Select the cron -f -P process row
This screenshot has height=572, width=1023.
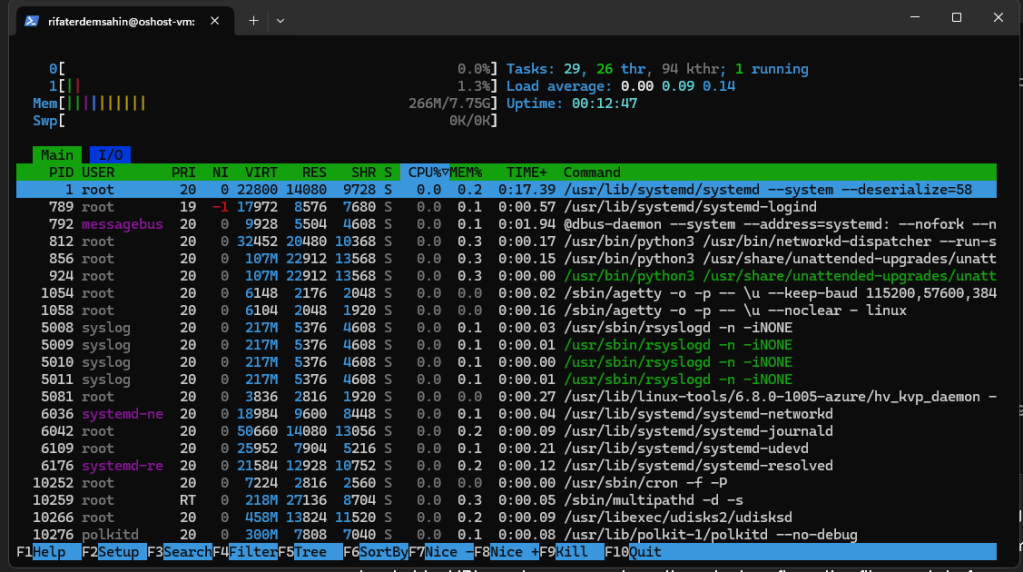[506, 483]
